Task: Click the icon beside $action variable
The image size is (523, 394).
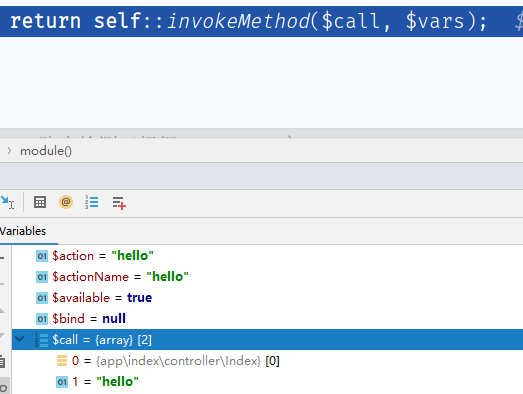Action: coord(42,256)
